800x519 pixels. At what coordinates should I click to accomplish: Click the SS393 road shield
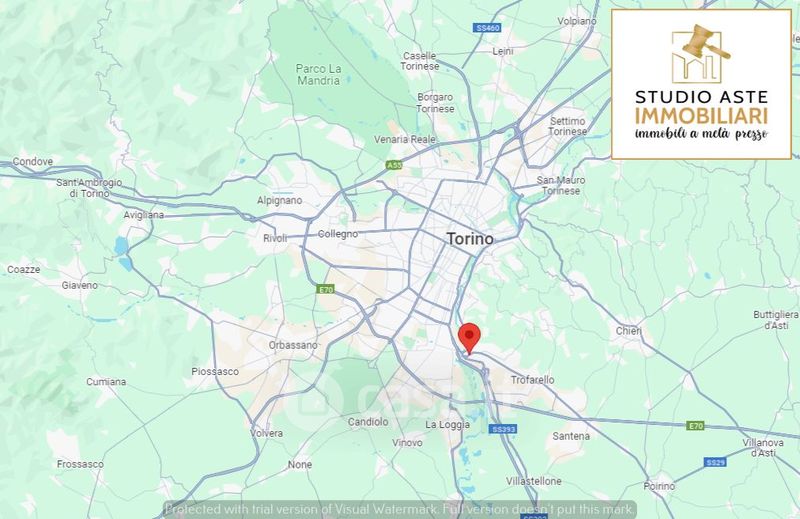[503, 429]
